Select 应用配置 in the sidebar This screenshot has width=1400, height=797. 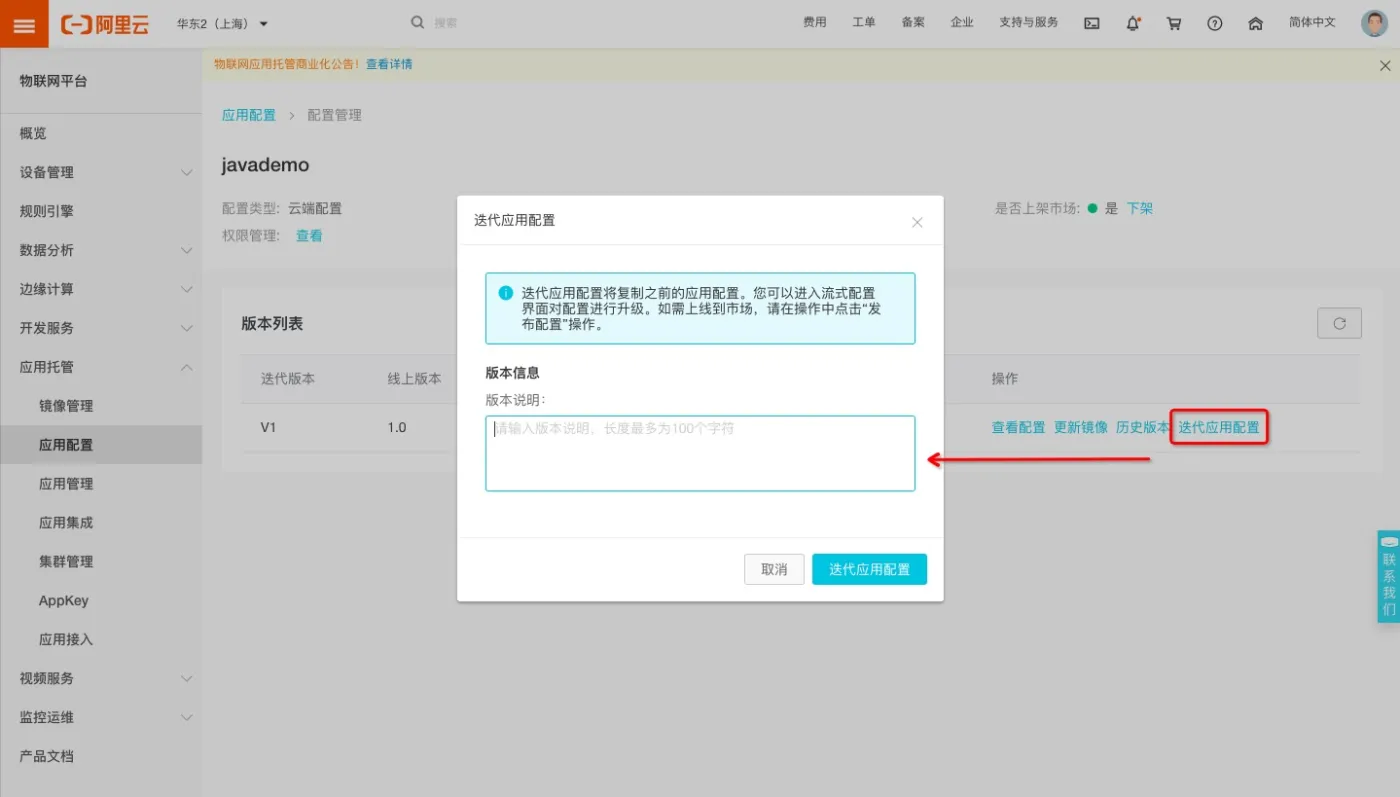[x=101, y=445]
